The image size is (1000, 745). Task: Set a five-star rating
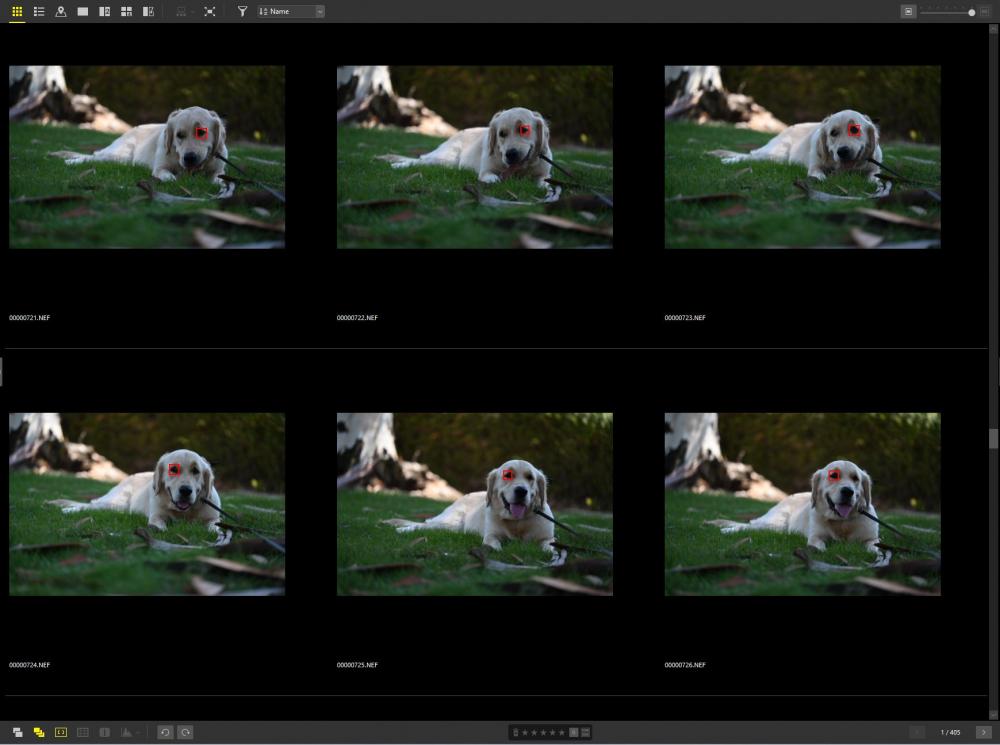pos(562,732)
